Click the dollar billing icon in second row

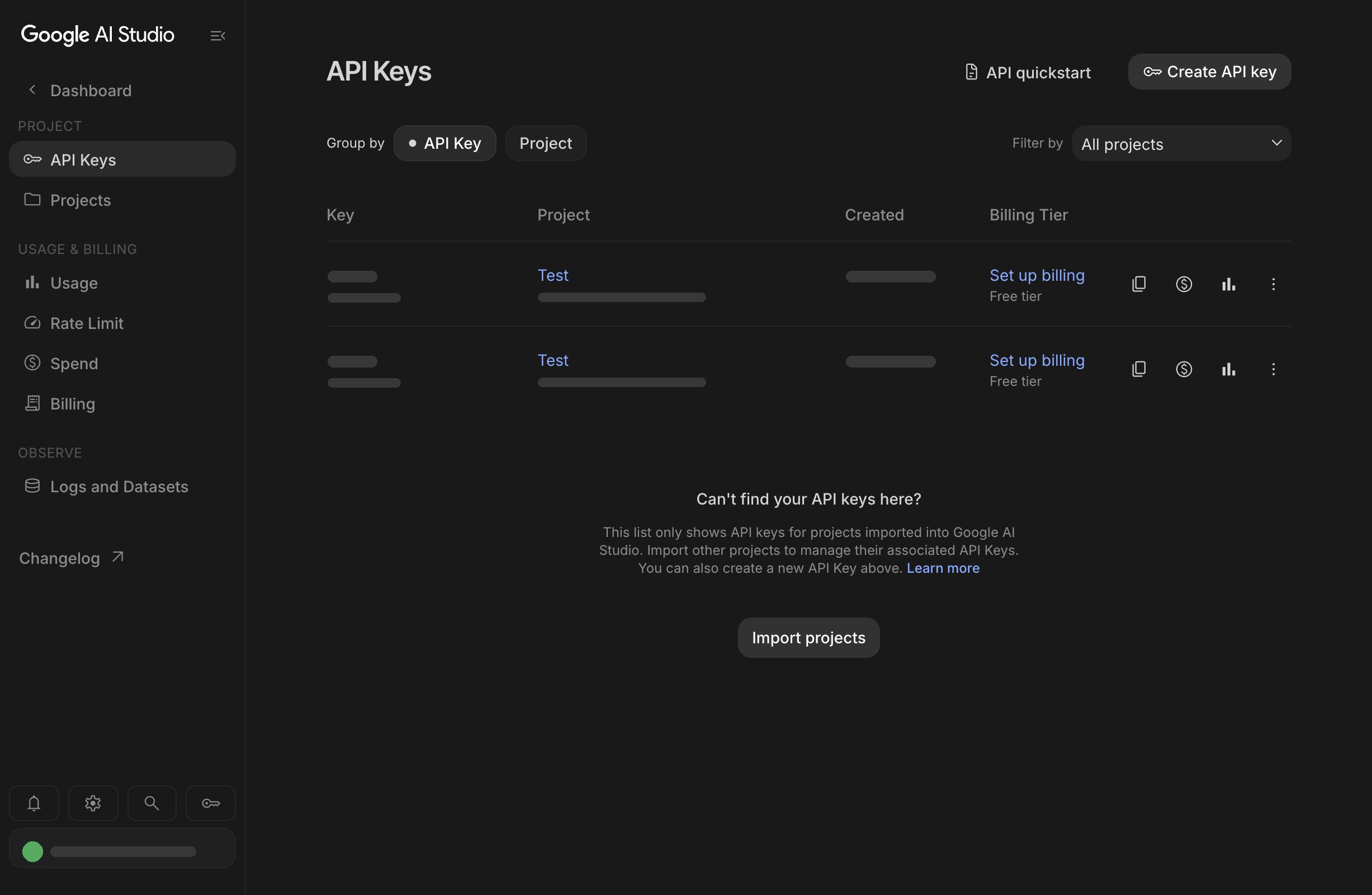click(1184, 369)
